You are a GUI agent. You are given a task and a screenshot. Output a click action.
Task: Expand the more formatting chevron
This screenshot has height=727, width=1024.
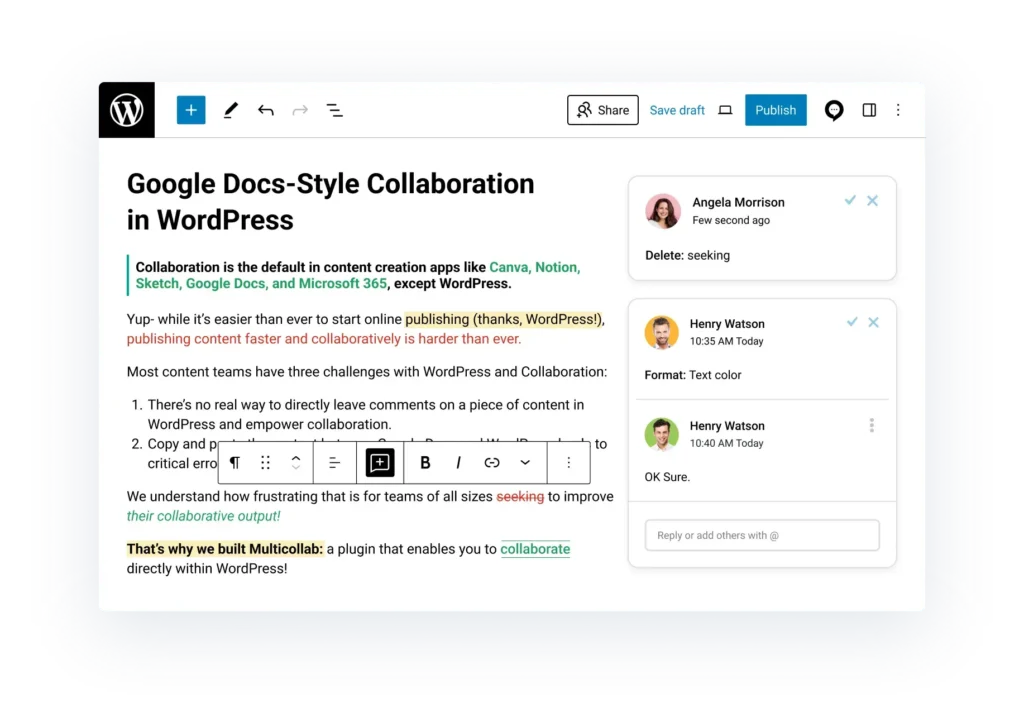tap(525, 462)
